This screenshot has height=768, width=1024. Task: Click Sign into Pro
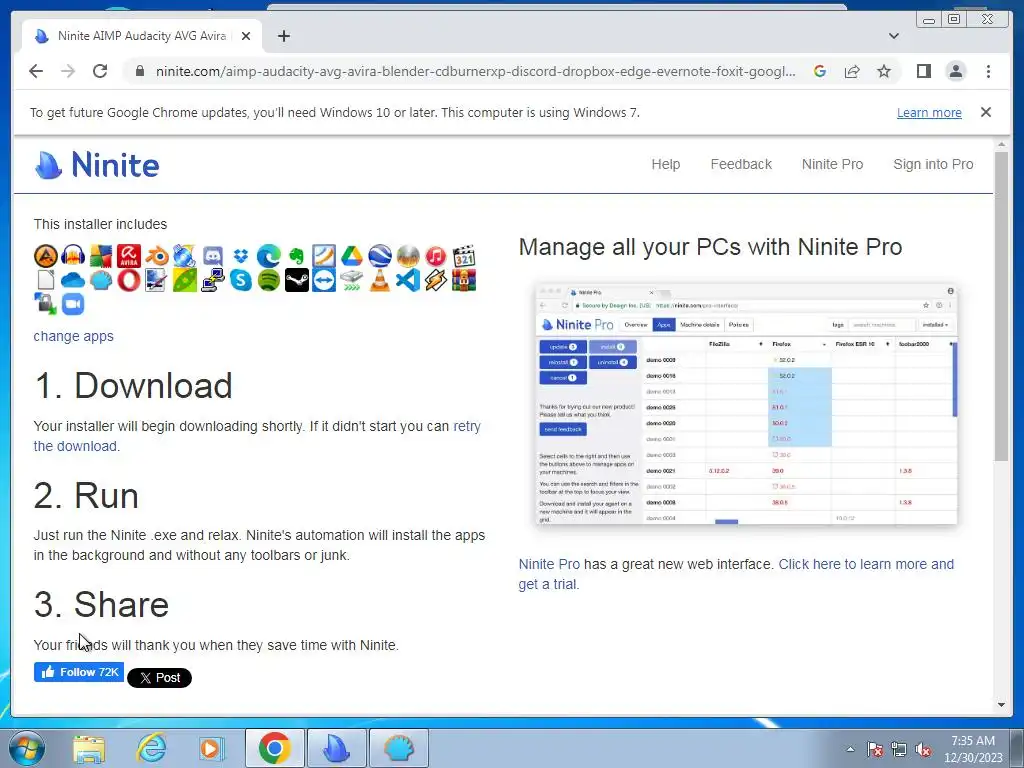pyautogui.click(x=933, y=164)
